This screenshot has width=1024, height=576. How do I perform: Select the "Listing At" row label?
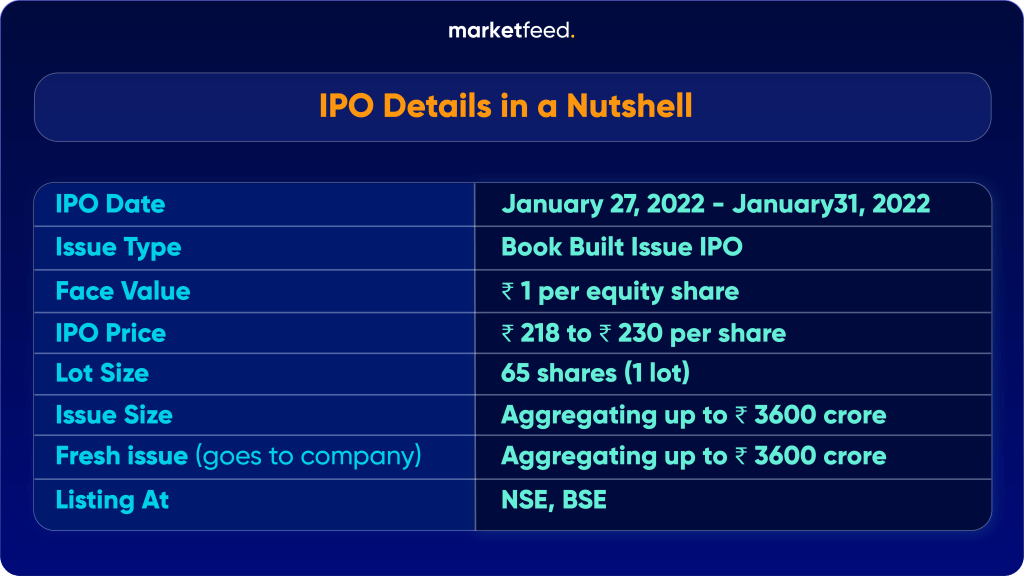coord(112,499)
